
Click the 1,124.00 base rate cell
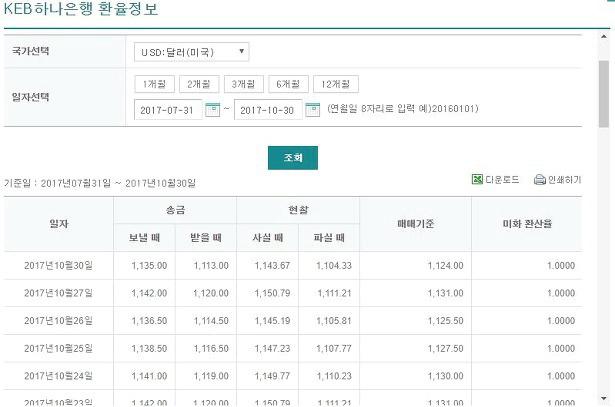[416, 265]
